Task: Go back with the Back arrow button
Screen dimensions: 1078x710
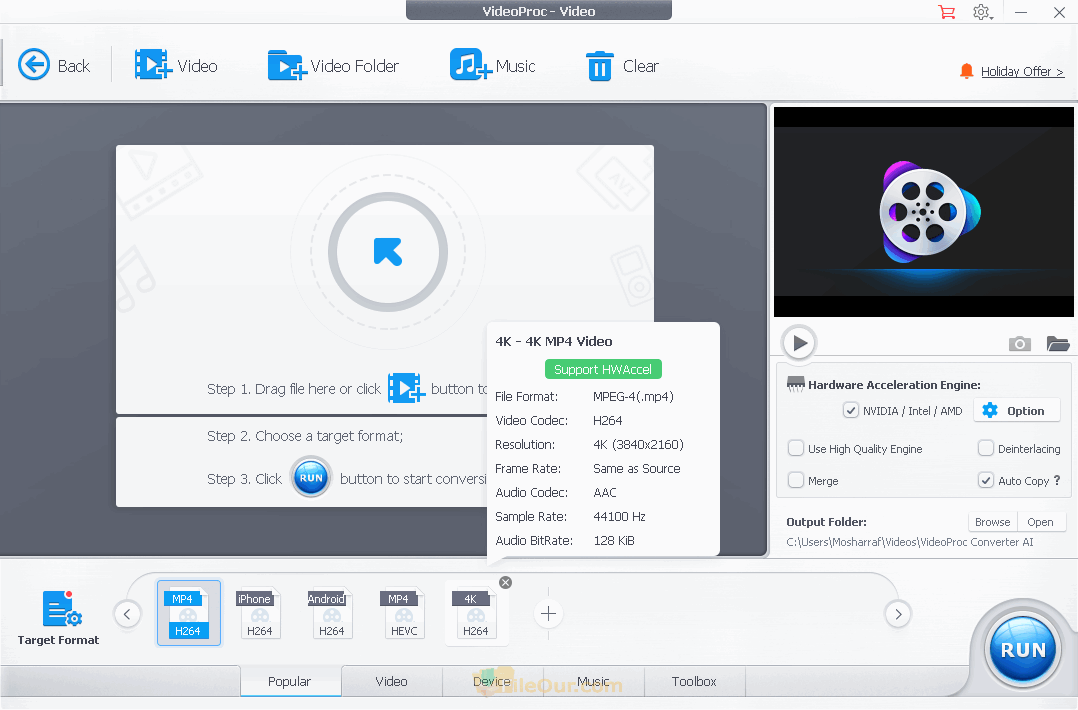Action: click(54, 66)
